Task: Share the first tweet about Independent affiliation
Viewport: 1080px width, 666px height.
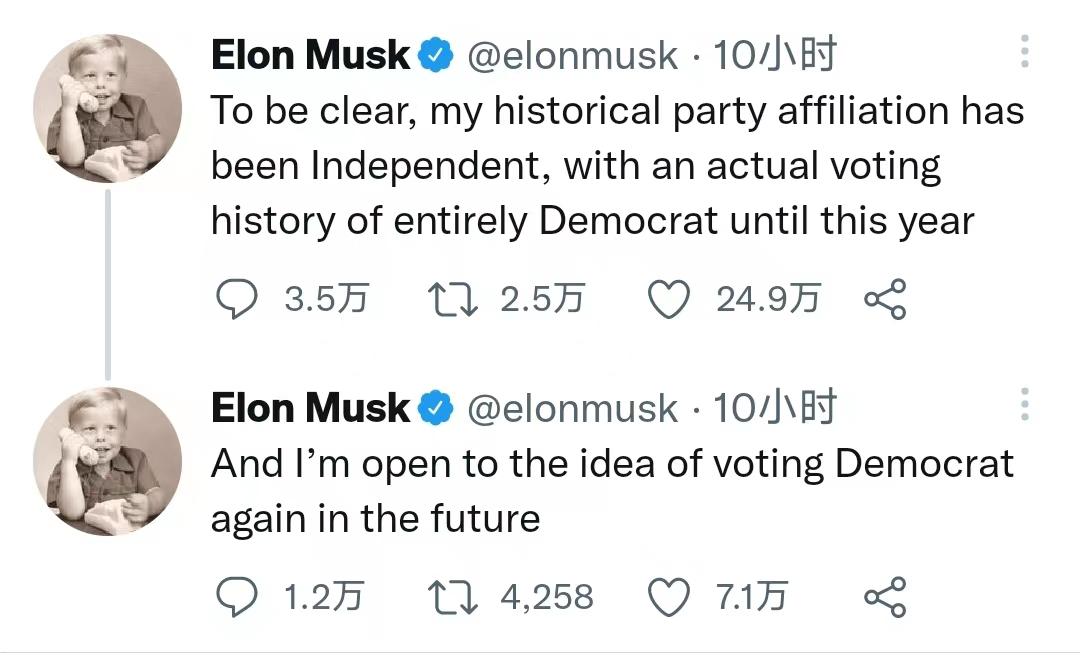Action: [x=884, y=299]
